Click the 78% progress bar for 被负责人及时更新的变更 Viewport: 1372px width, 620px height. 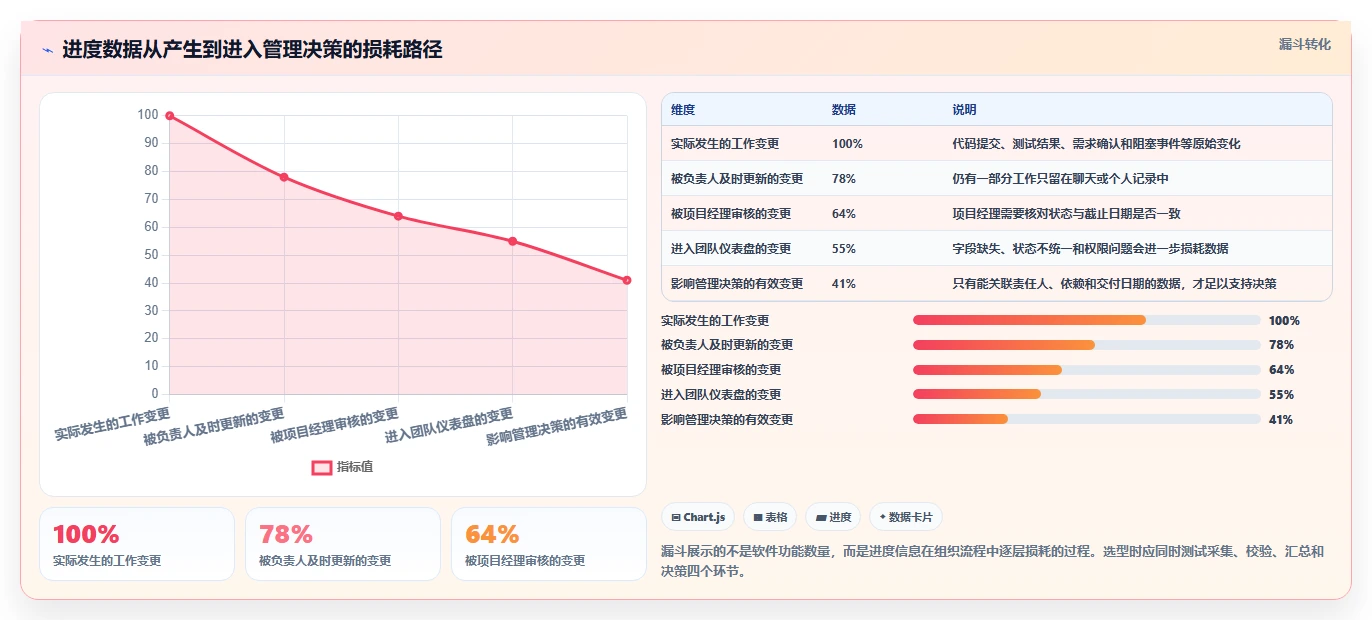[1086, 345]
